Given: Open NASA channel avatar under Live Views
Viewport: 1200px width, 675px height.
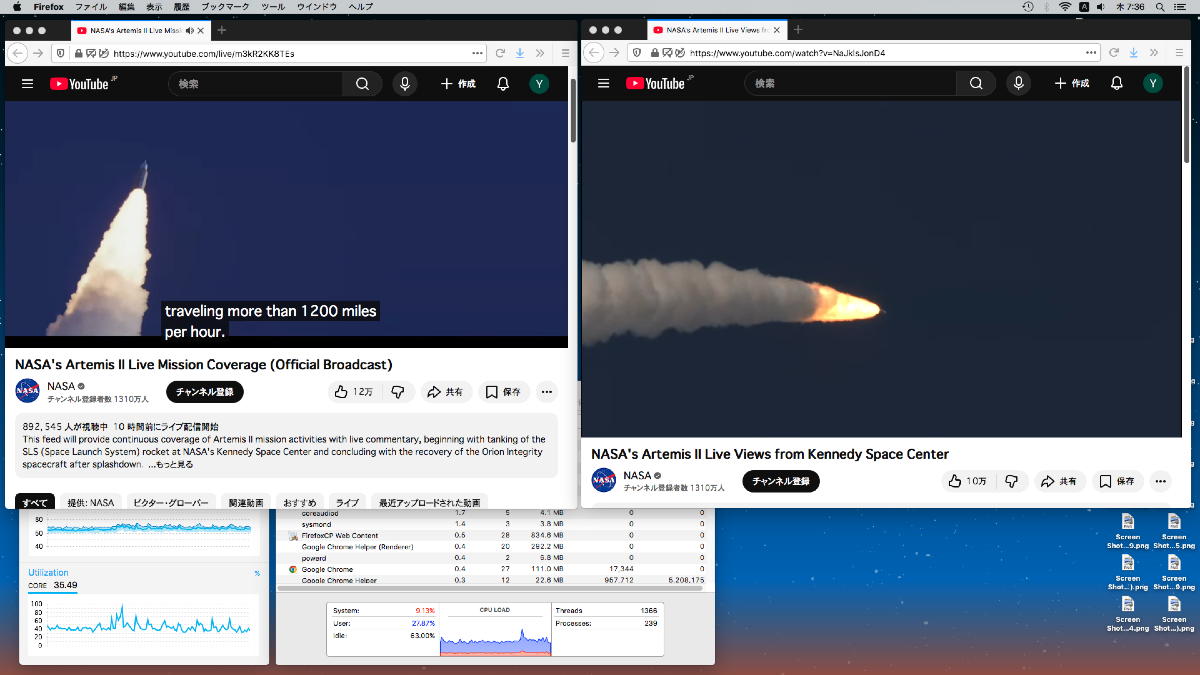Looking at the screenshot, I should (x=604, y=480).
